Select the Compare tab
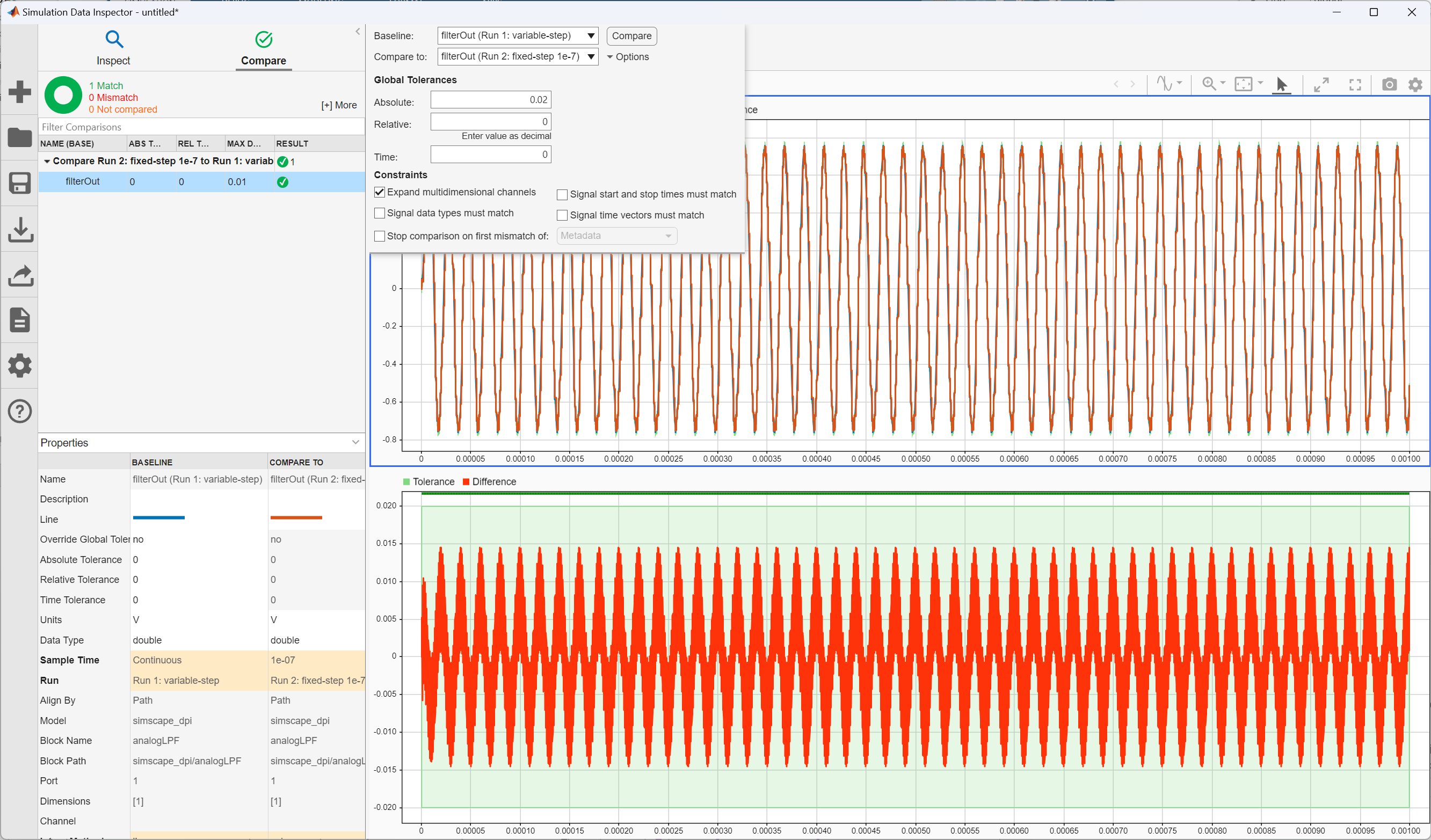Screen dimensions: 1431x840 click(263, 48)
